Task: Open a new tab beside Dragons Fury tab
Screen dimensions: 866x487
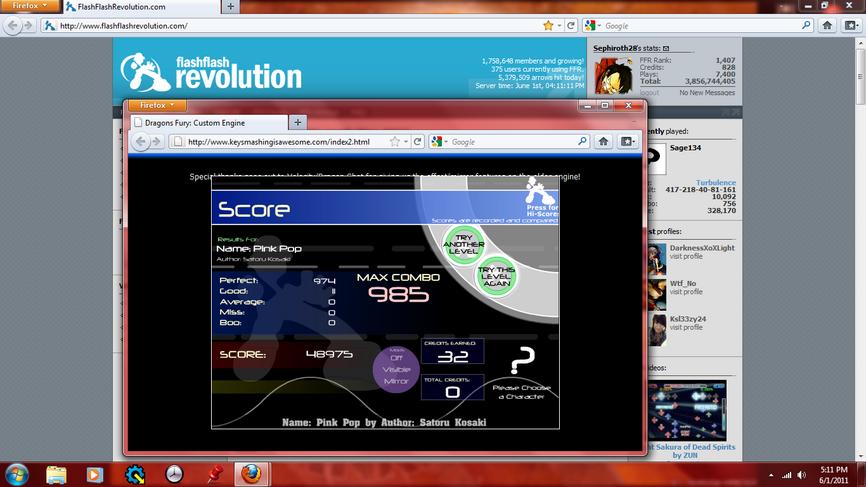Action: [x=297, y=123]
